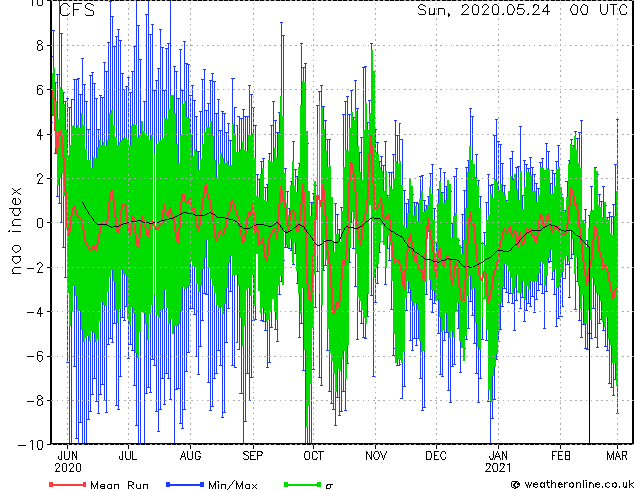
Task: Click the y-axis value 6
Action: coord(40,90)
